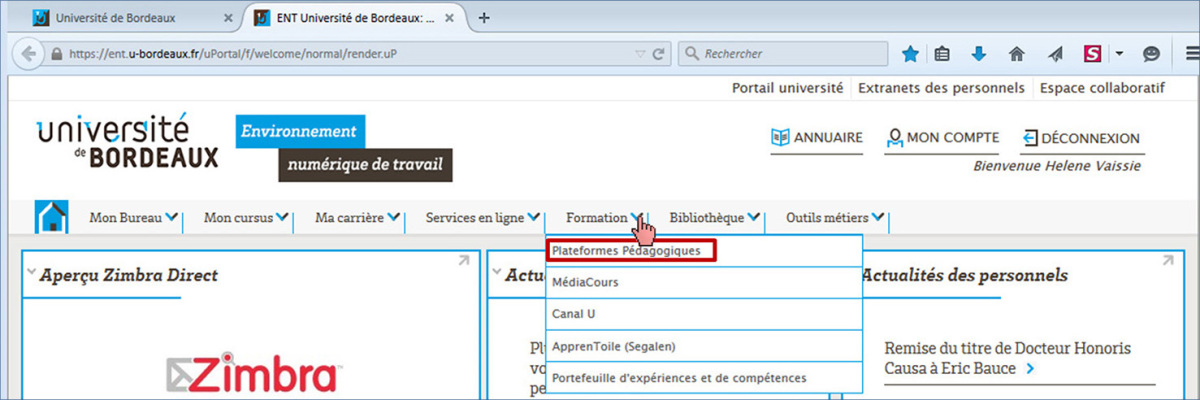Image resolution: width=1200 pixels, height=400 pixels.
Task: Click the red S extension icon
Action: (x=1093, y=54)
